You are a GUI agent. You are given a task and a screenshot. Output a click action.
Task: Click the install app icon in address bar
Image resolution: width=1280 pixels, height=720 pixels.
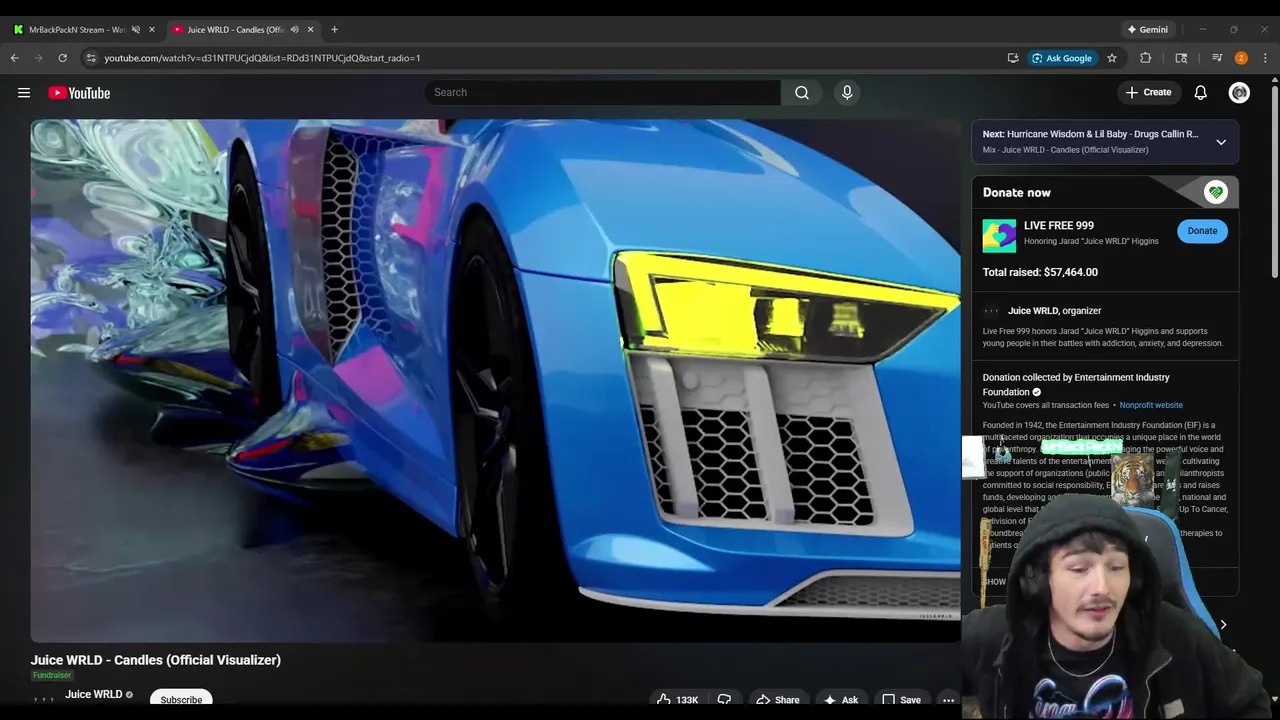1013,58
